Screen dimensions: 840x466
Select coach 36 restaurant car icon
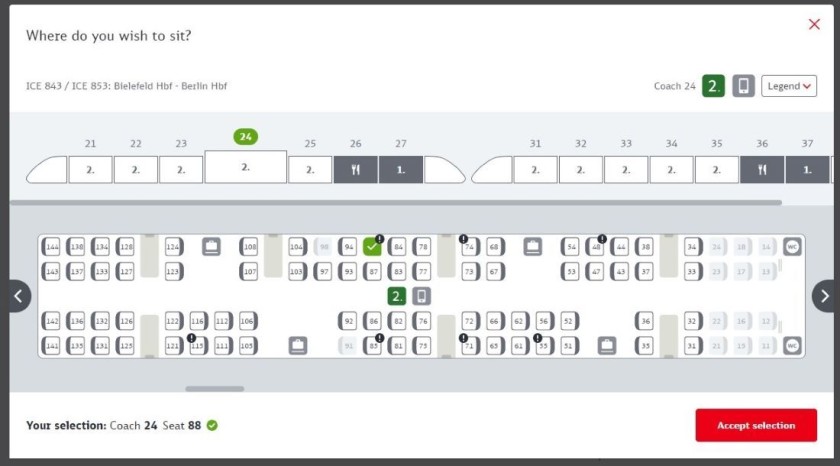762,169
